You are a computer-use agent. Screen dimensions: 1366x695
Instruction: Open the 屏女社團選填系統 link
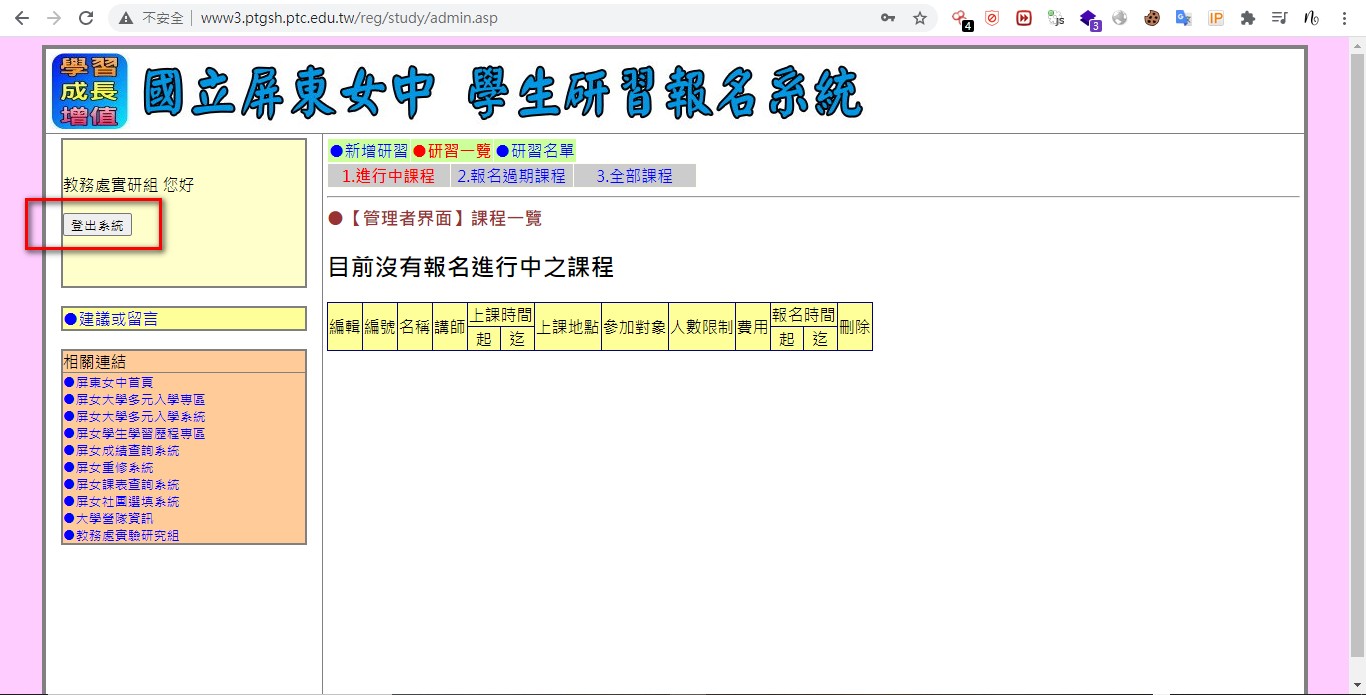pos(121,501)
